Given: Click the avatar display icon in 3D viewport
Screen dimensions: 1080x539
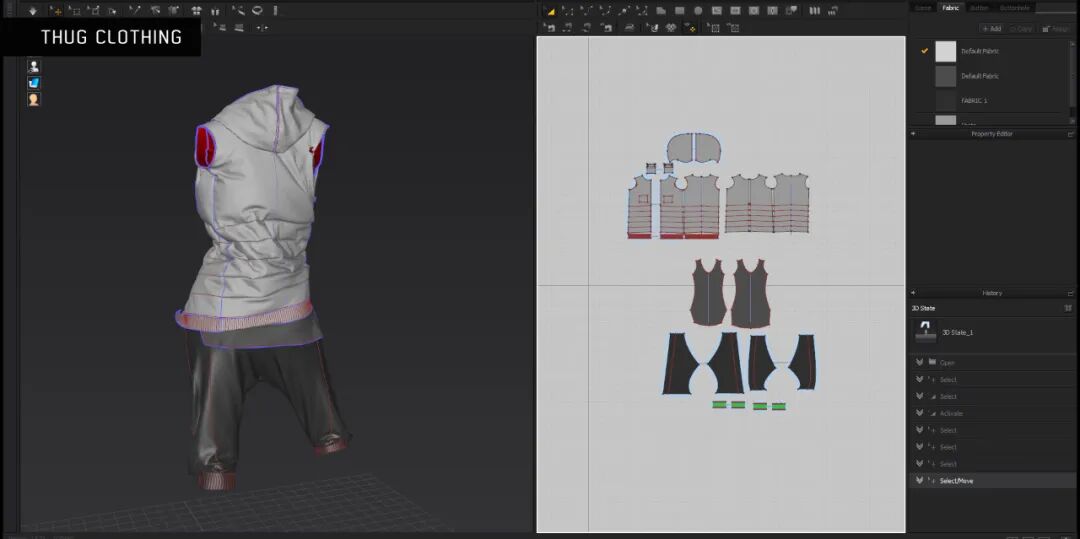Looking at the screenshot, I should (34, 66).
